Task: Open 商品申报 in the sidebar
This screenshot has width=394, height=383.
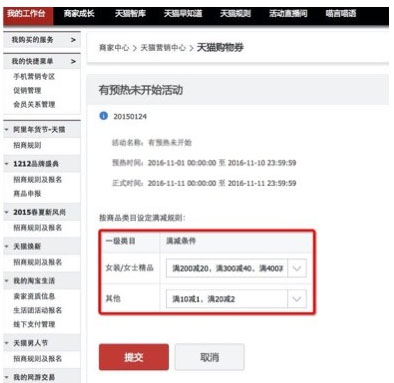Action: 27,194
